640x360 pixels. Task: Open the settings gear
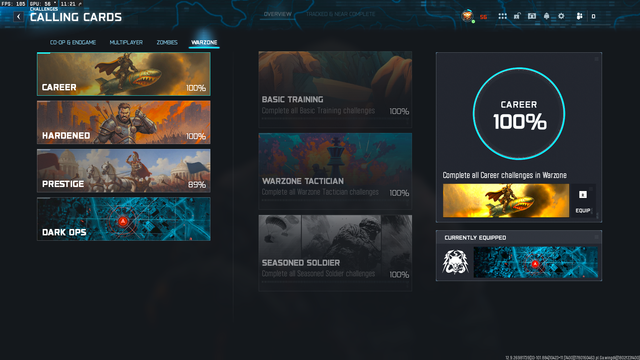561,16
